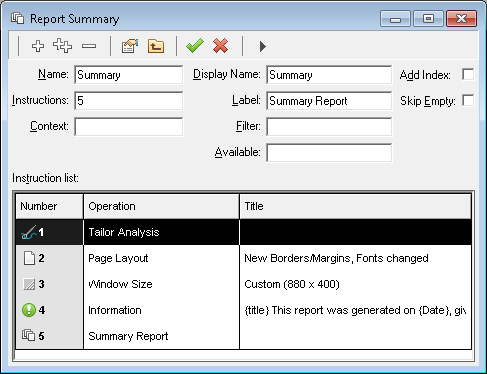
Task: Toggle the Skip Empty checkbox
Action: 468,100
